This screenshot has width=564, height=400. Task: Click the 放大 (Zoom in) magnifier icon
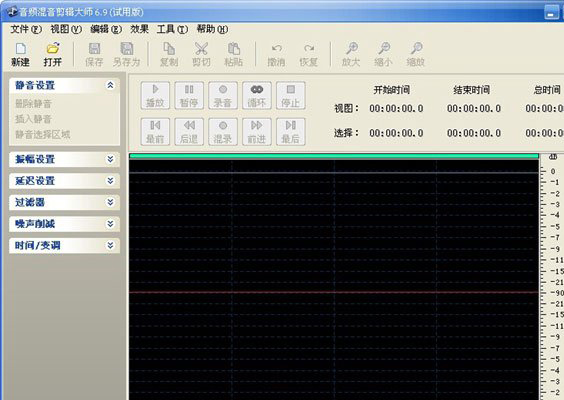tap(351, 54)
